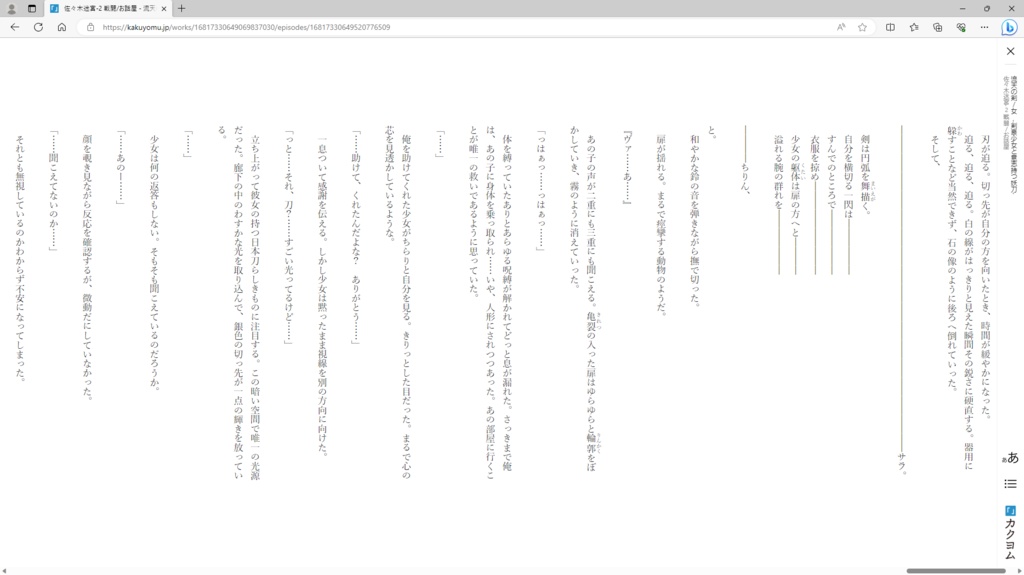This screenshot has height=575, width=1024.
Task: Close the episode reader with X
Action: [1010, 51]
